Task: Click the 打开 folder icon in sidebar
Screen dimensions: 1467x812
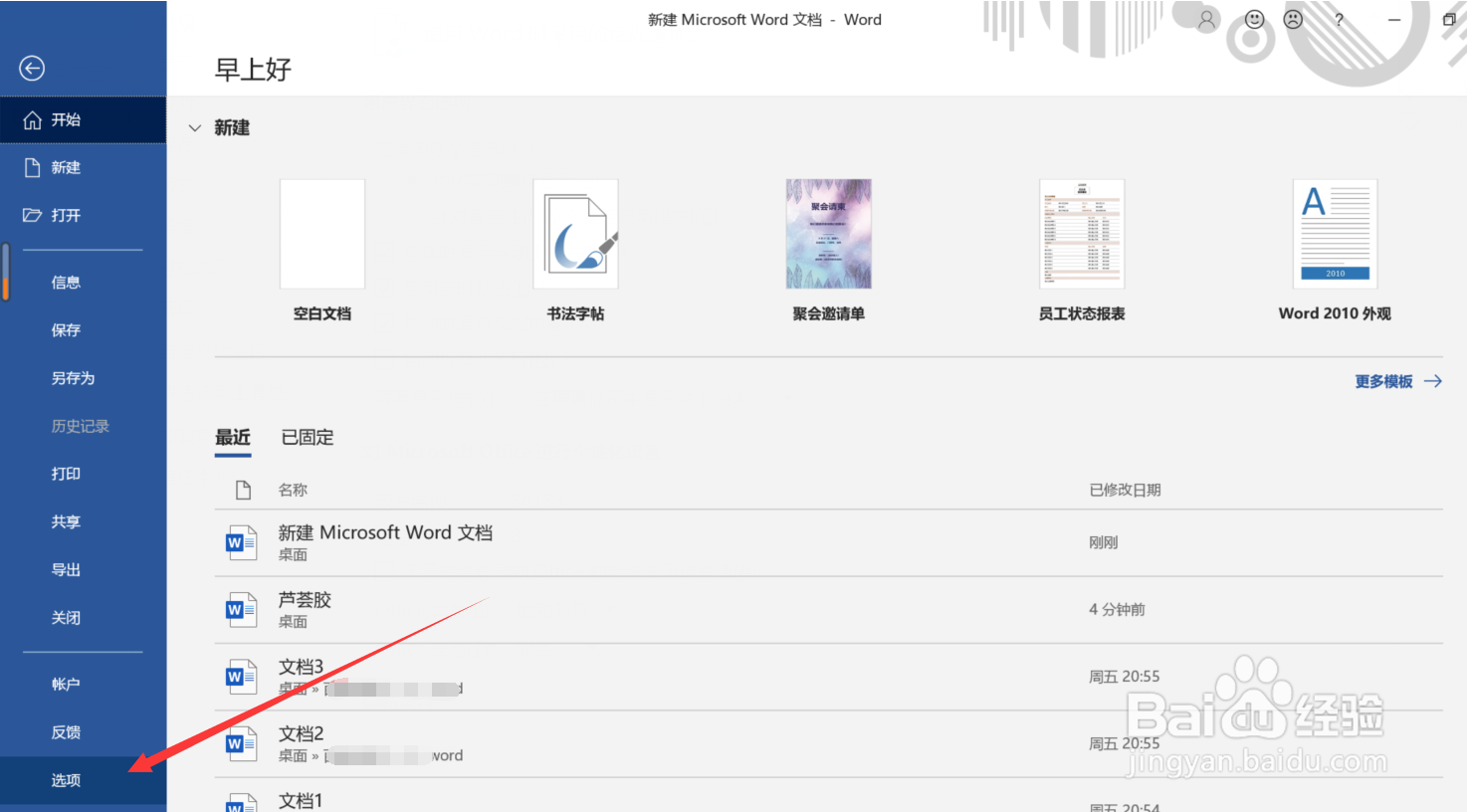Action: coord(31,215)
